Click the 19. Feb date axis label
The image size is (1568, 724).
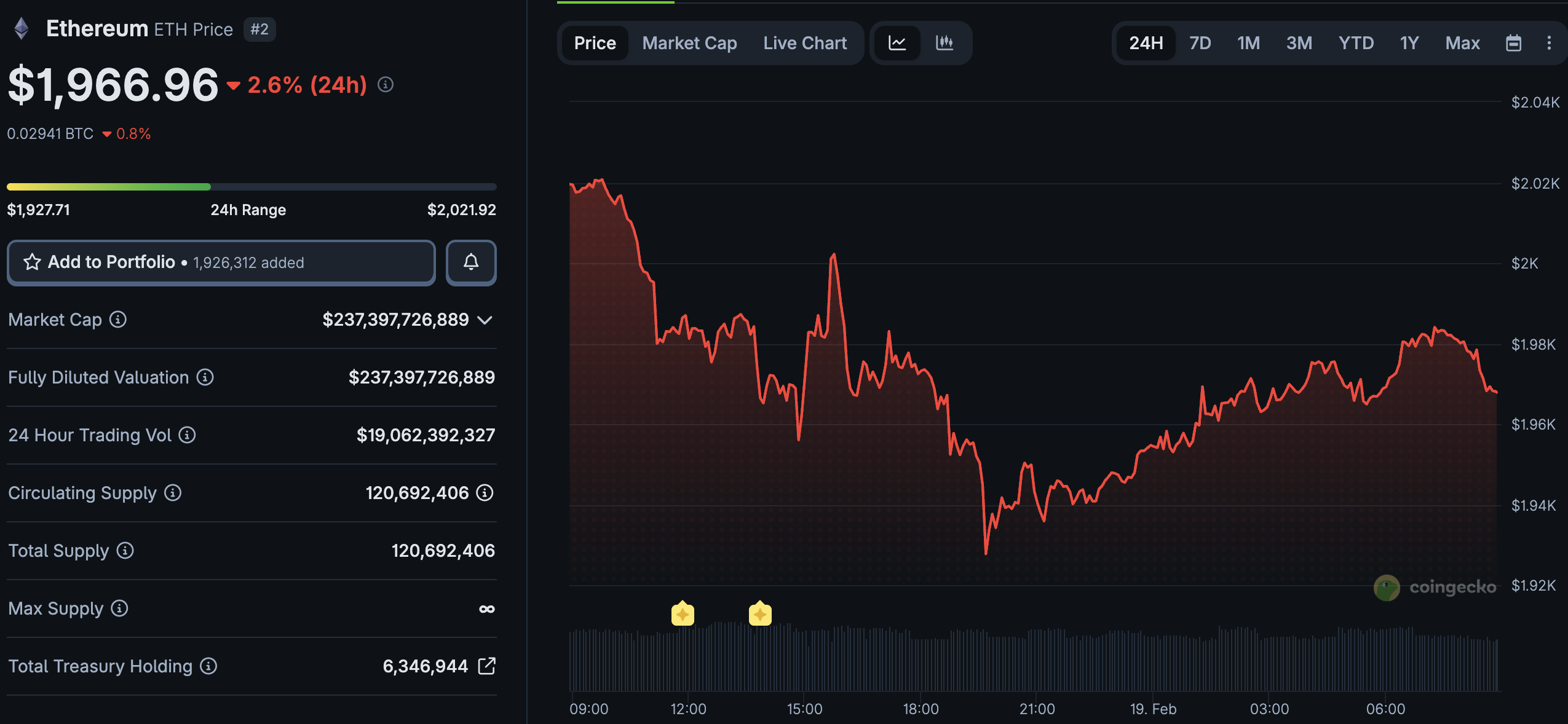coord(1154,709)
